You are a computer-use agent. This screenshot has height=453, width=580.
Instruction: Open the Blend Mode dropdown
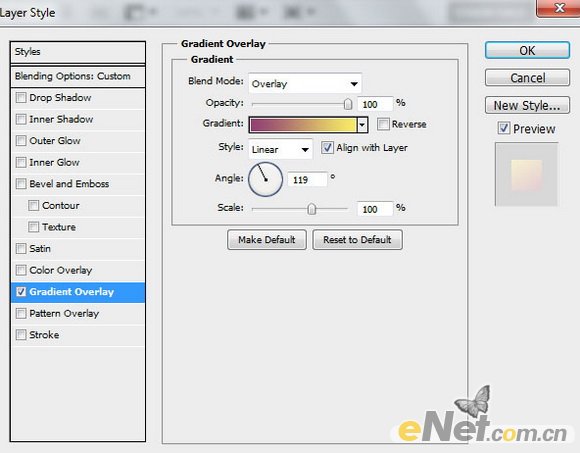pos(305,84)
